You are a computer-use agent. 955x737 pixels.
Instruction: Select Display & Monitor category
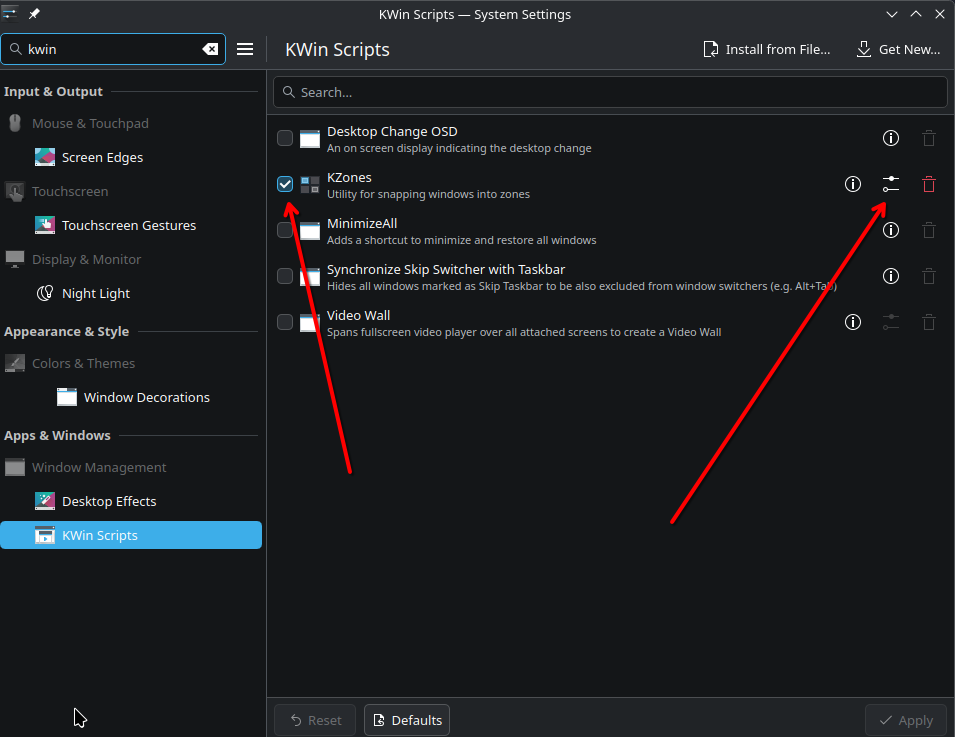point(131,259)
